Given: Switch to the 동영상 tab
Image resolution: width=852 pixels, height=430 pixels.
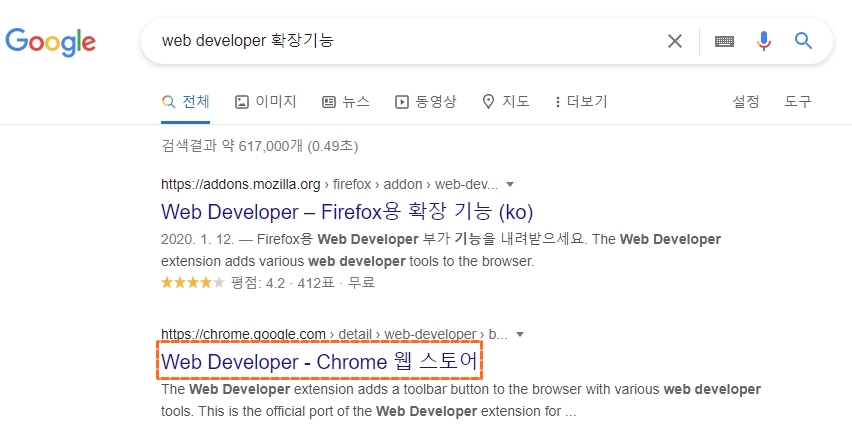Looking at the screenshot, I should pyautogui.click(x=425, y=102).
